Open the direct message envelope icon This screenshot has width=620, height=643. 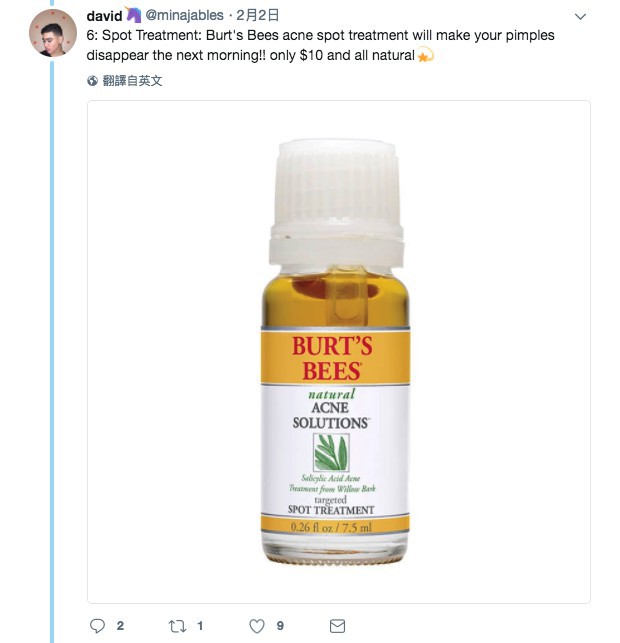pos(337,626)
